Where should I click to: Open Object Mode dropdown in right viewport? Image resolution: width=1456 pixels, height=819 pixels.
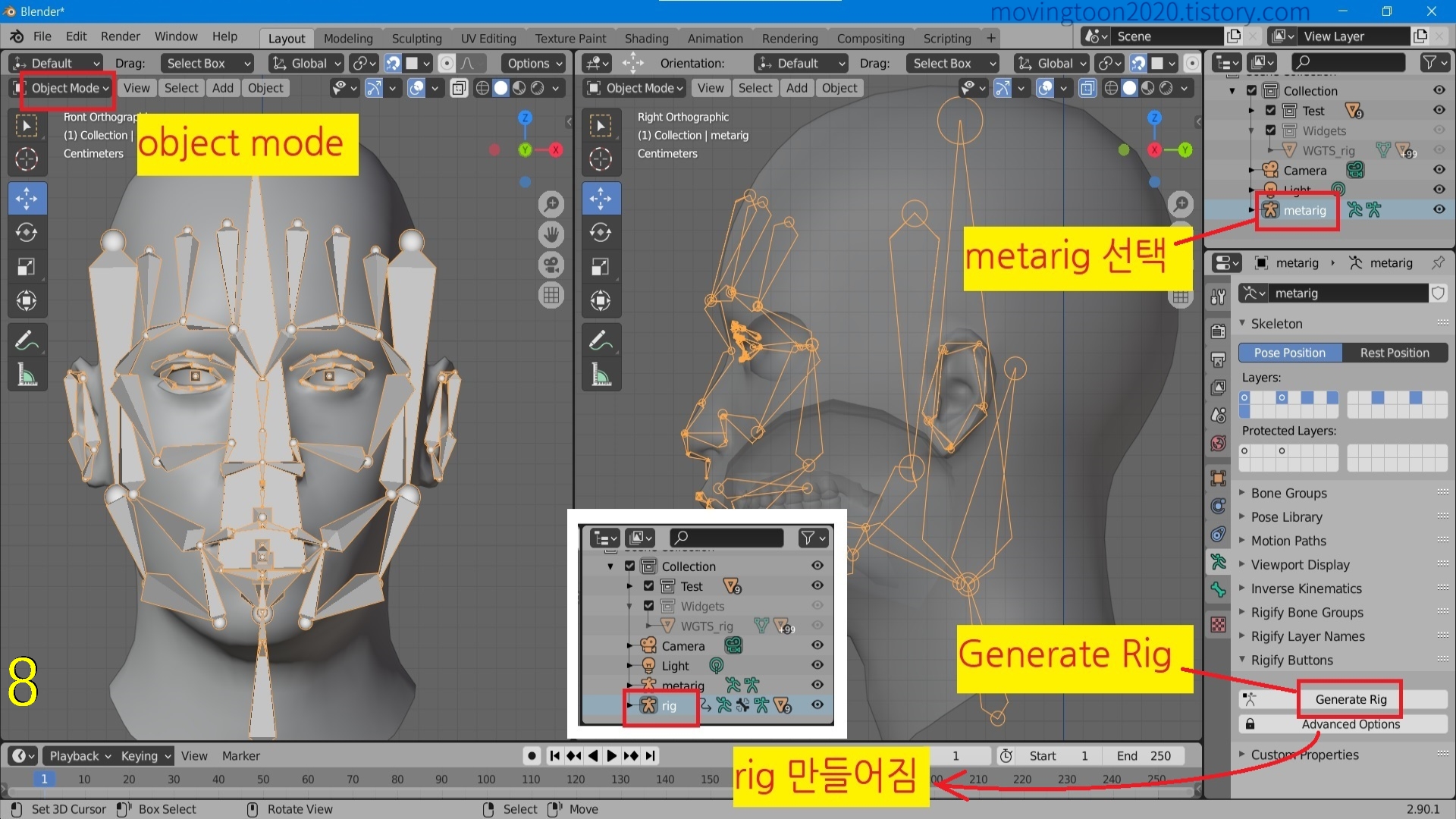coord(635,88)
